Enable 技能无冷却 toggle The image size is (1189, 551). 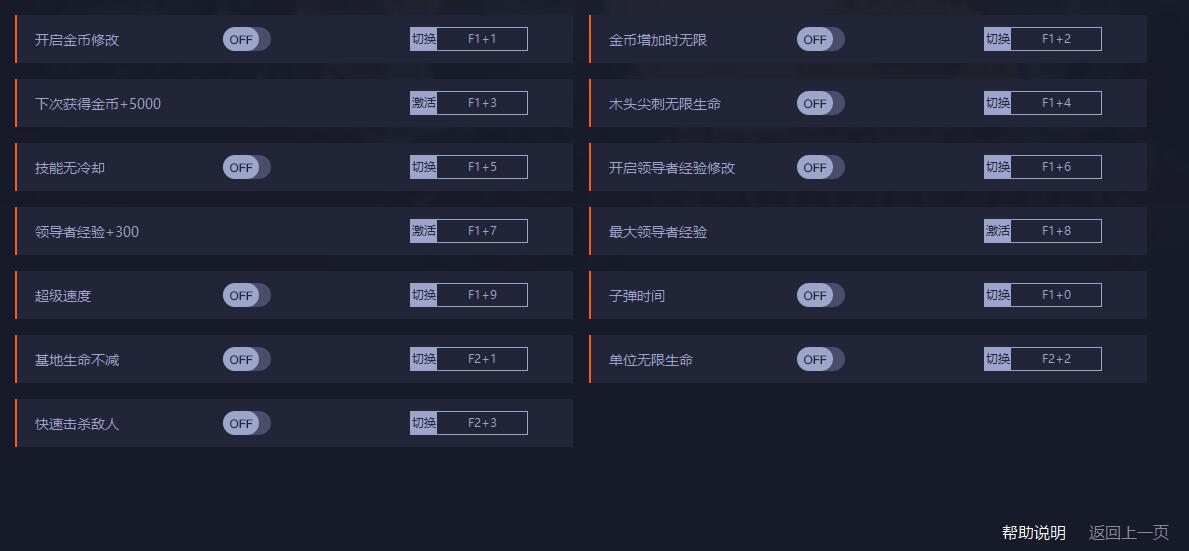[x=246, y=168]
